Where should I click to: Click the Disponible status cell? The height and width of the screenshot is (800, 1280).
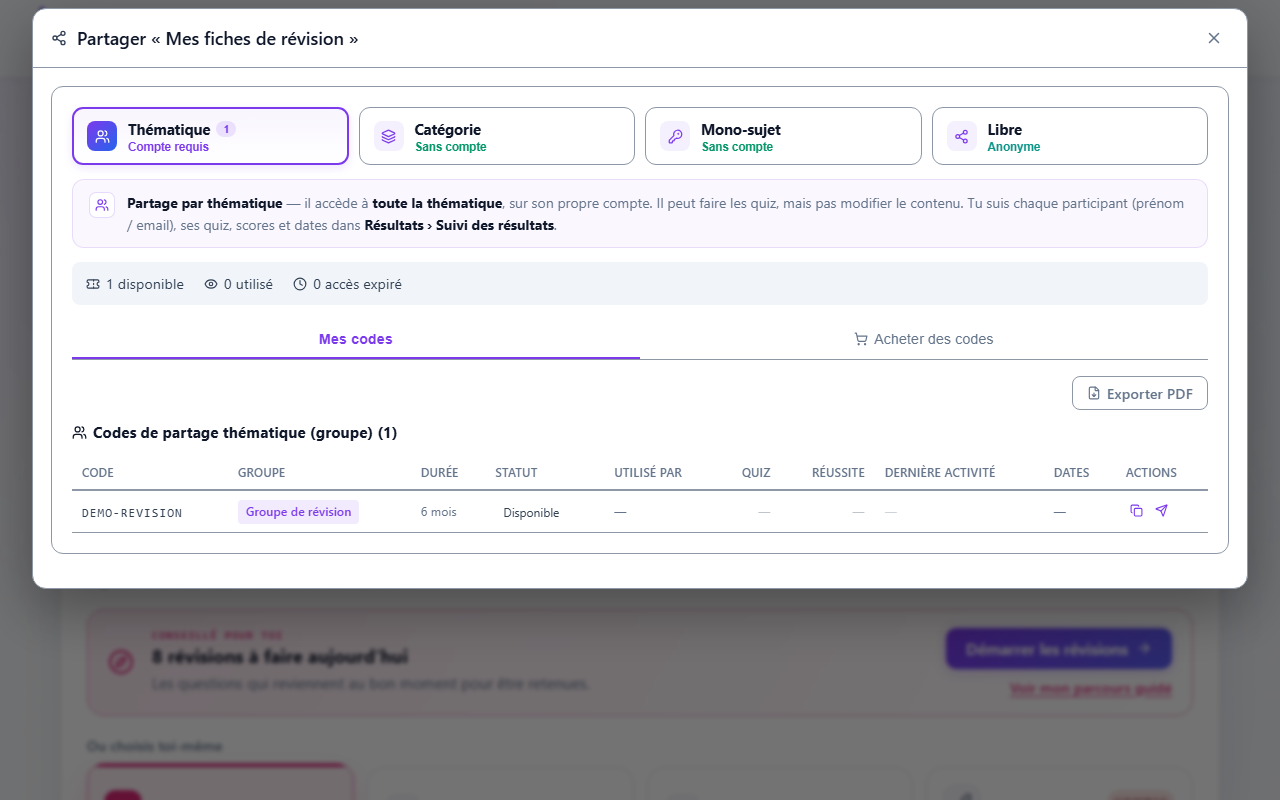pos(531,513)
